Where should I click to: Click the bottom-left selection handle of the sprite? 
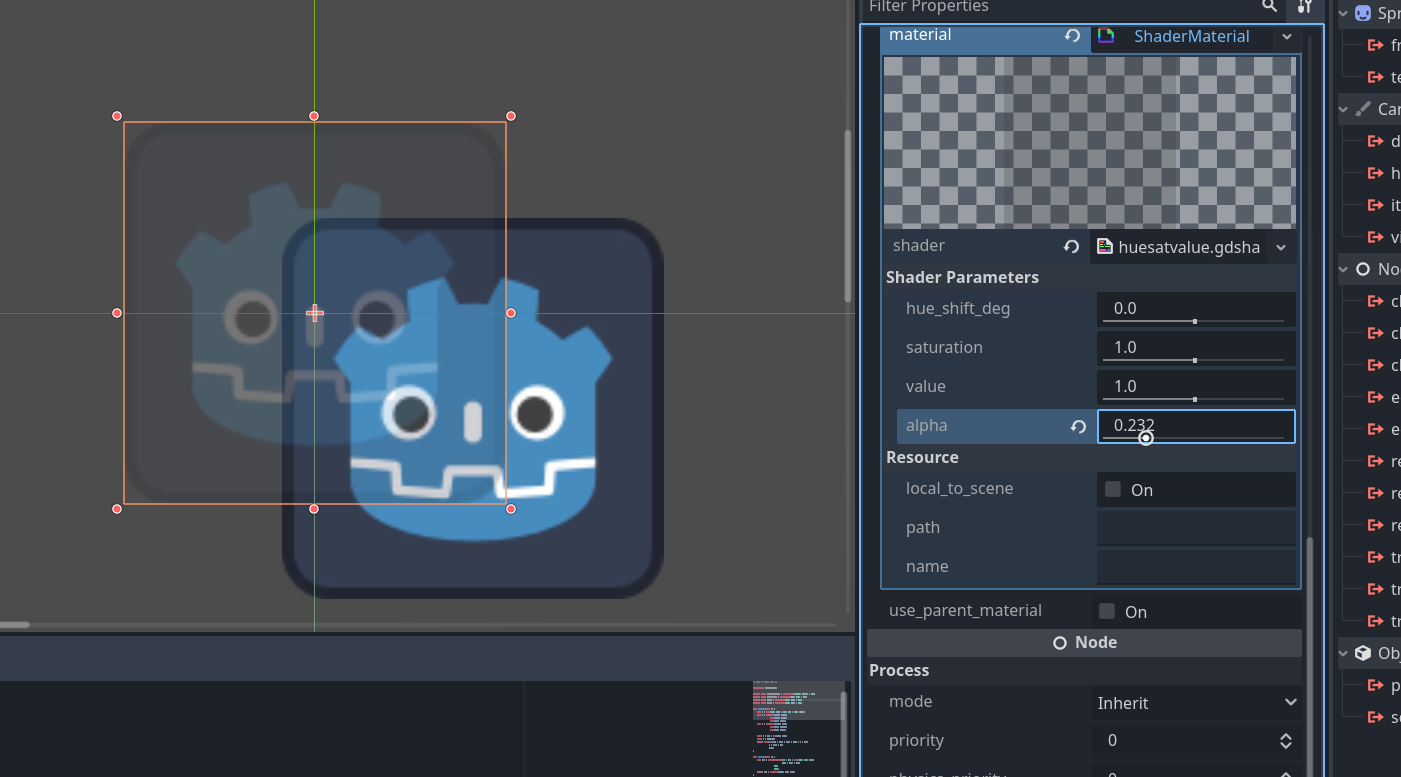[117, 509]
